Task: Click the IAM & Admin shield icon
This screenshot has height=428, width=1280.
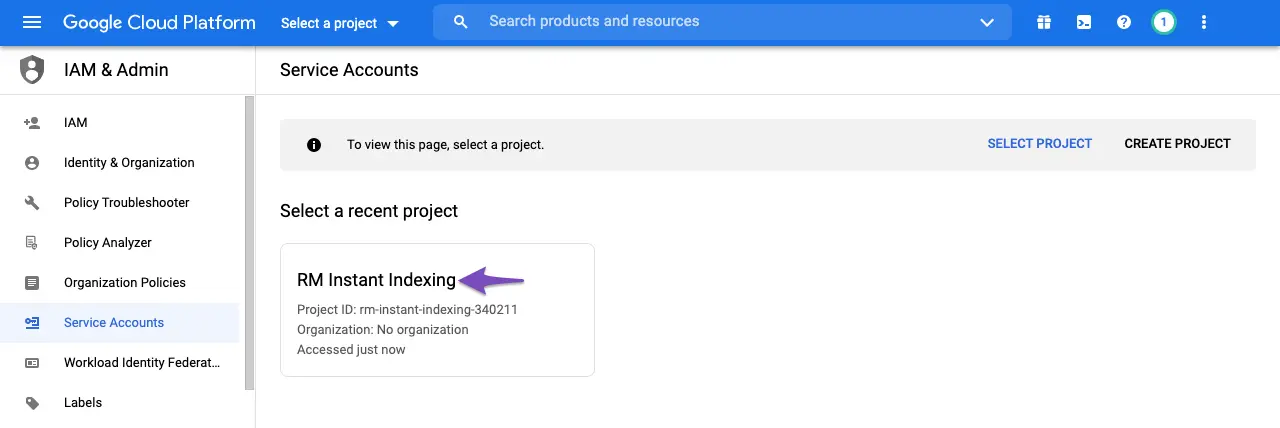Action: (x=32, y=70)
